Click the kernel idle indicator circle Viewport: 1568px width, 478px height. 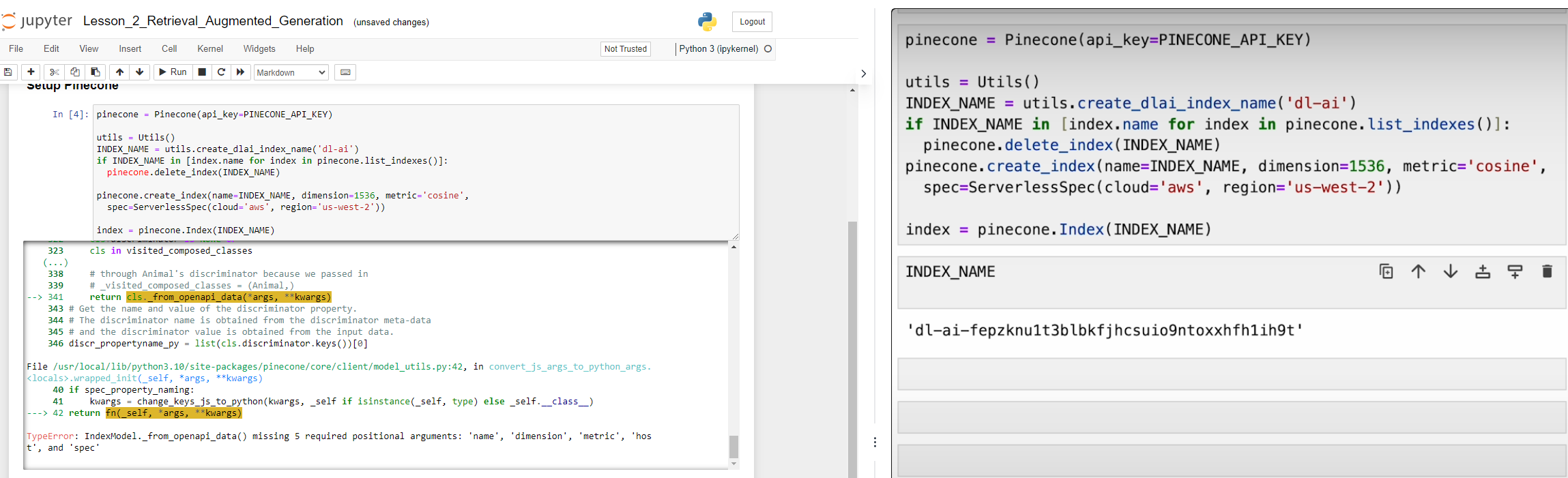click(768, 49)
